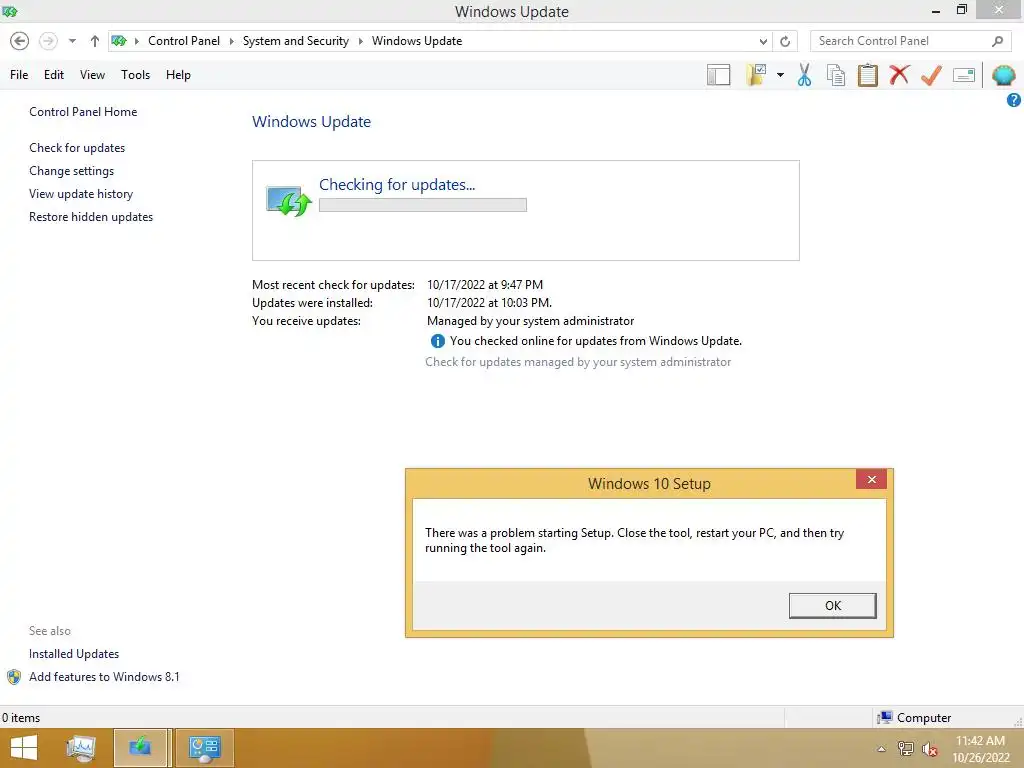Image resolution: width=1024 pixels, height=768 pixels.
Task: Click Managed by your system administrator text
Action: pos(530,321)
